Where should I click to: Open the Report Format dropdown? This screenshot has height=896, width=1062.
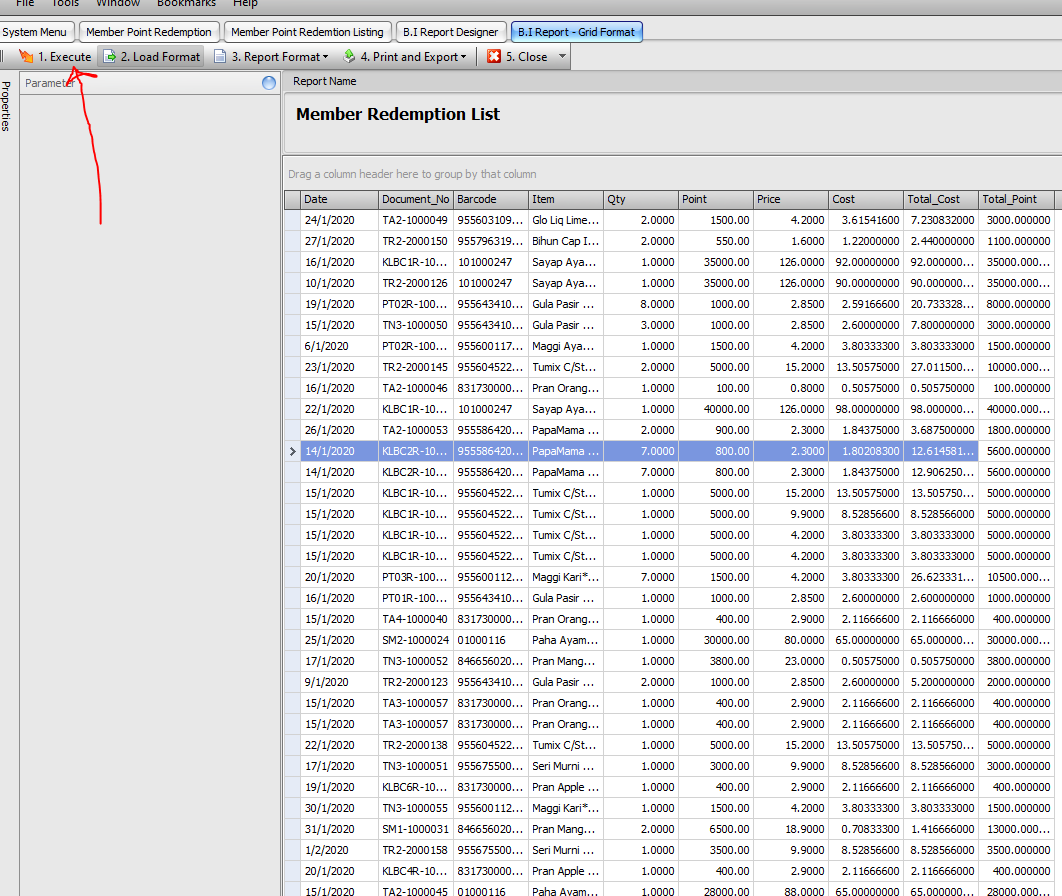click(270, 57)
